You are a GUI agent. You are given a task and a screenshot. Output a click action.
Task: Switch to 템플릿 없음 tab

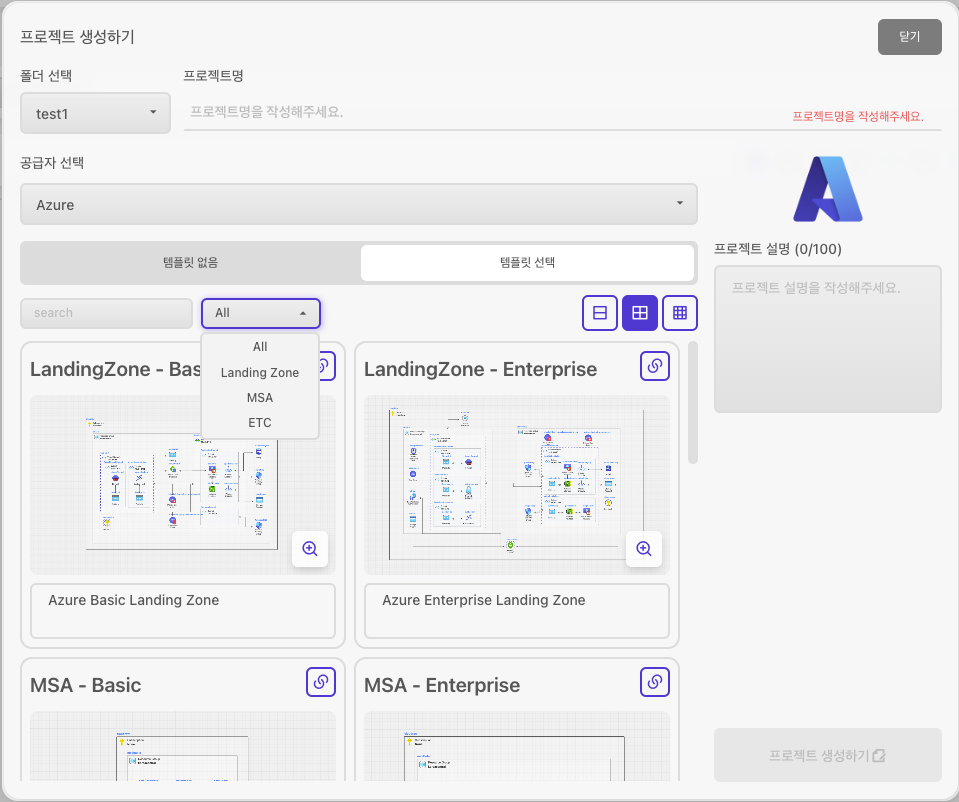coord(190,263)
